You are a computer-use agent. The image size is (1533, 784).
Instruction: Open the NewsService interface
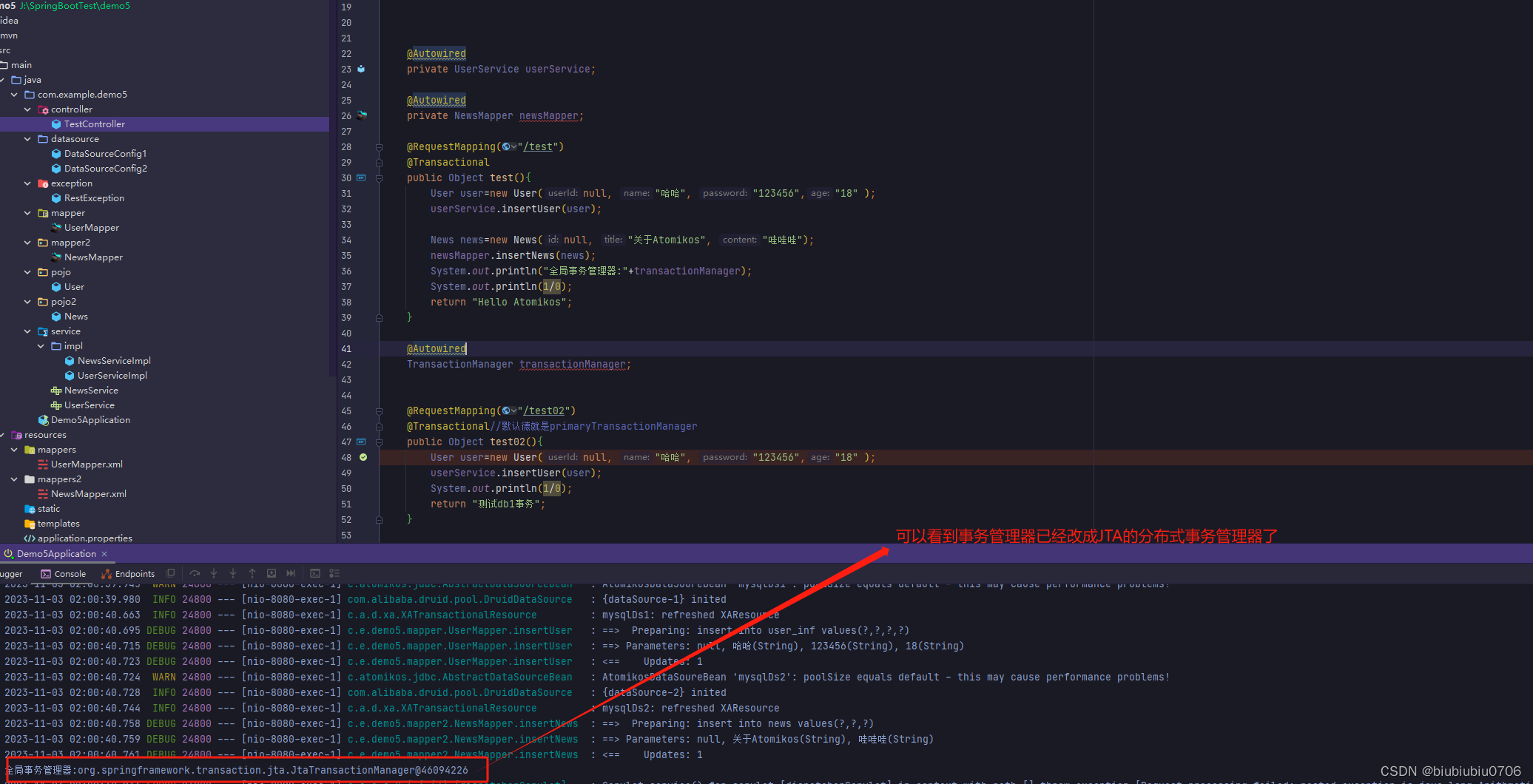point(91,391)
